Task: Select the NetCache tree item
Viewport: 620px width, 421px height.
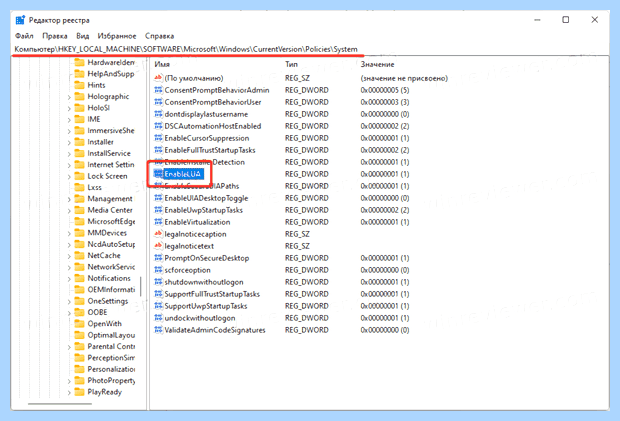Action: click(104, 256)
